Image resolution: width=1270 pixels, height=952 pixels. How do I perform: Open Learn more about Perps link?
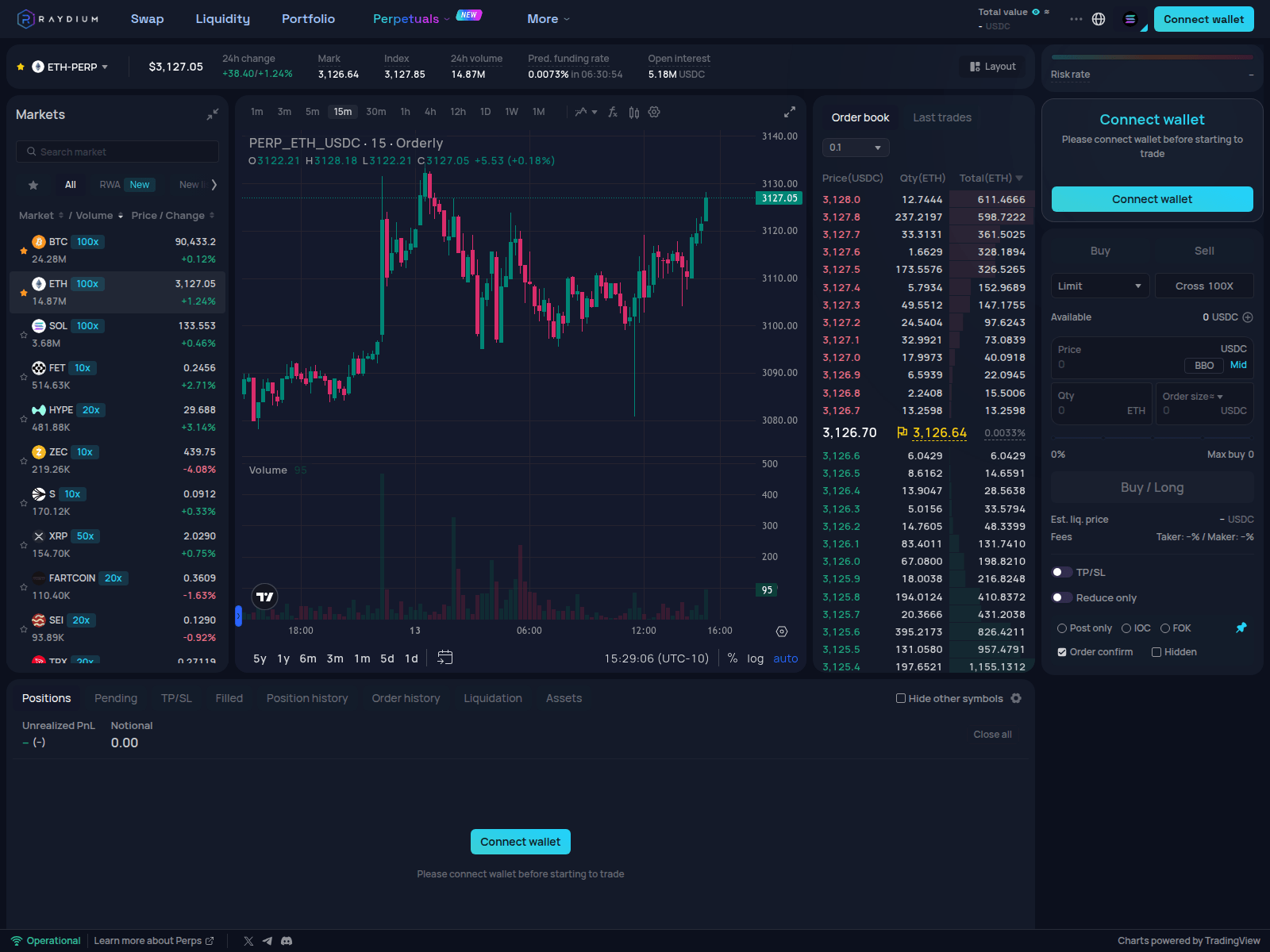click(x=154, y=941)
